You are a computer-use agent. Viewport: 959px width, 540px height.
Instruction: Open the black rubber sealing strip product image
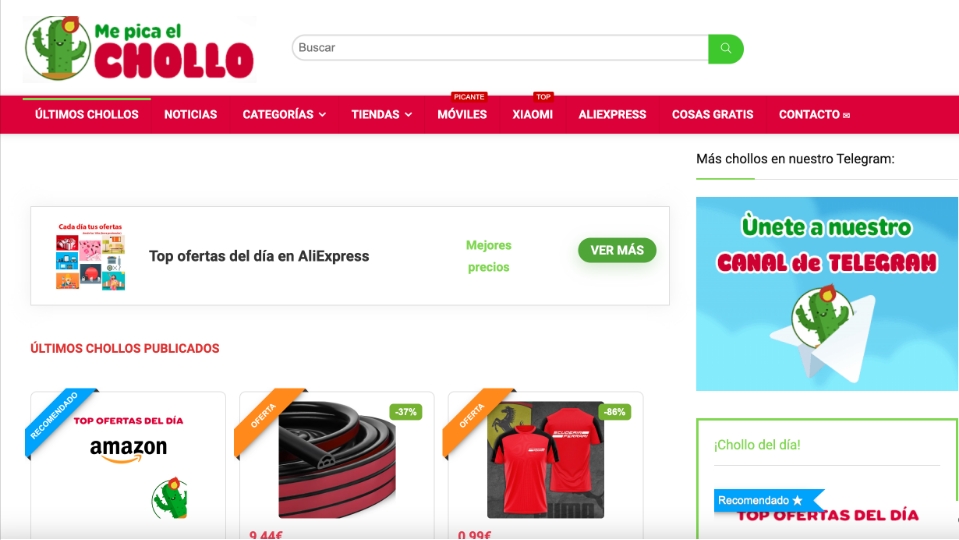coord(337,459)
